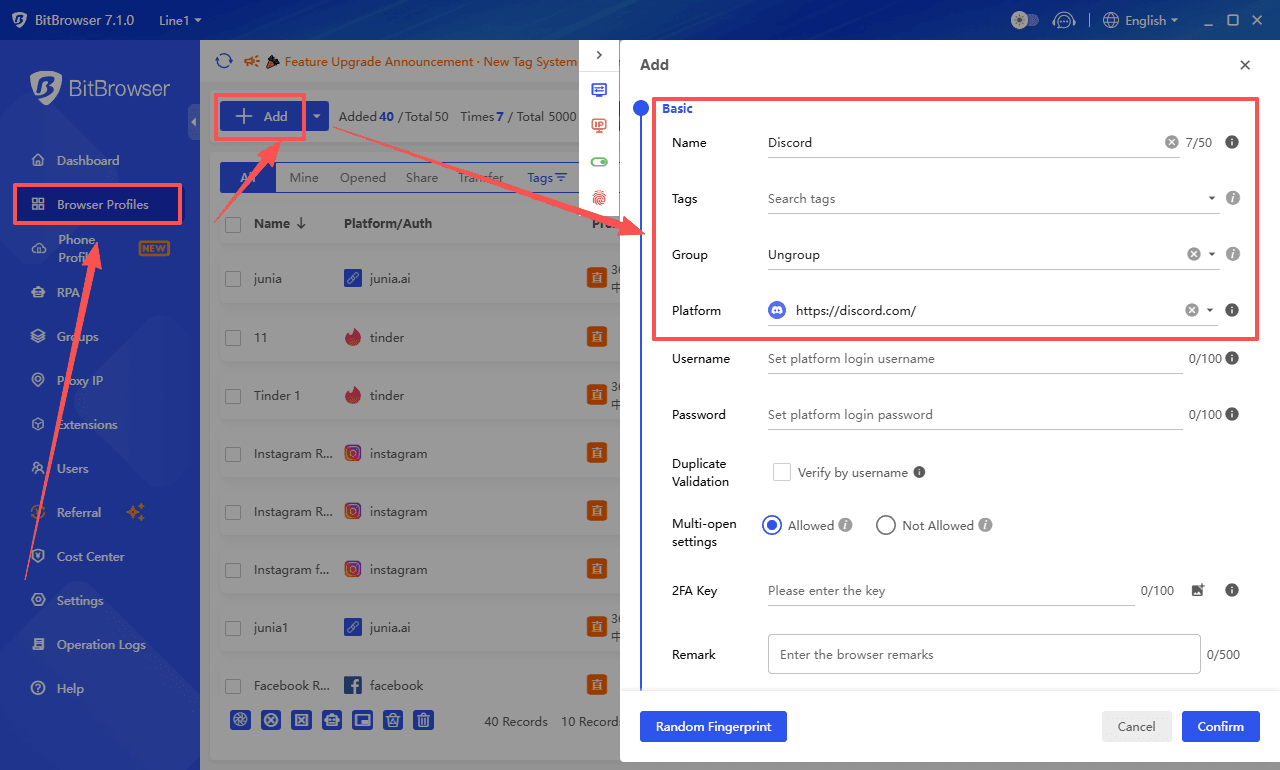Viewport: 1280px width, 770px height.
Task: Click the window arrange icon in batch toolbar
Action: [362, 719]
